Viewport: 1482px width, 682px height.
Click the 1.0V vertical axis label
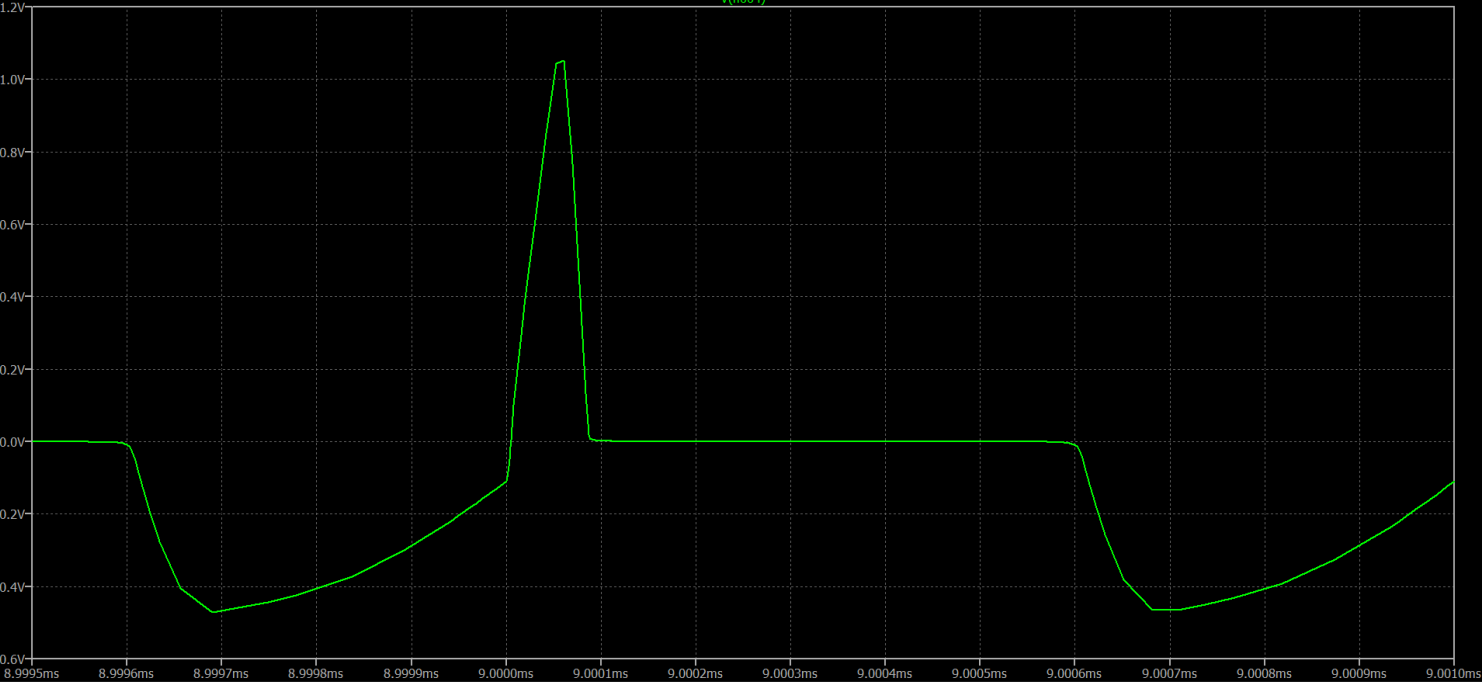[x=14, y=79]
